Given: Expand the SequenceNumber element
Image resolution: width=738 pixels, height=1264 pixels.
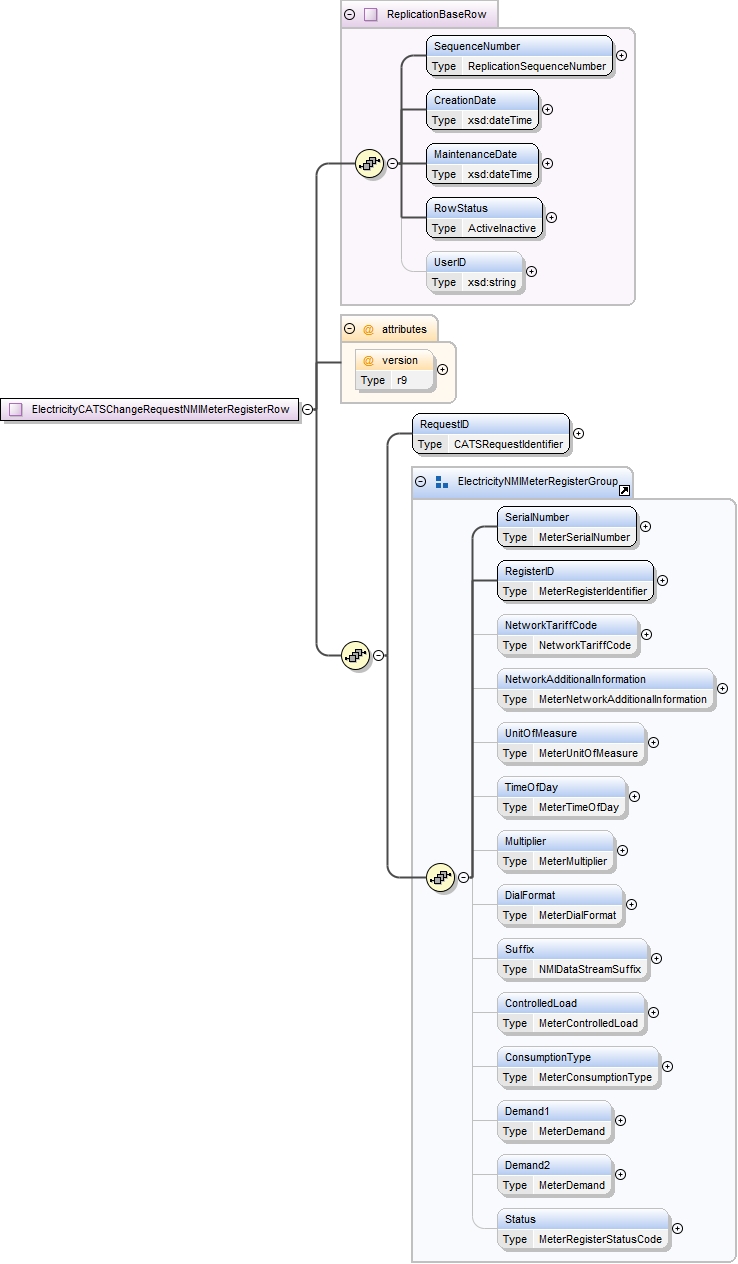Looking at the screenshot, I should (622, 56).
